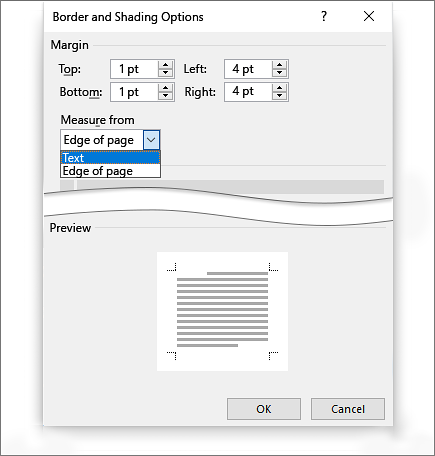Decrease the Top margin with down arrow
The image size is (435, 456).
[165, 73]
